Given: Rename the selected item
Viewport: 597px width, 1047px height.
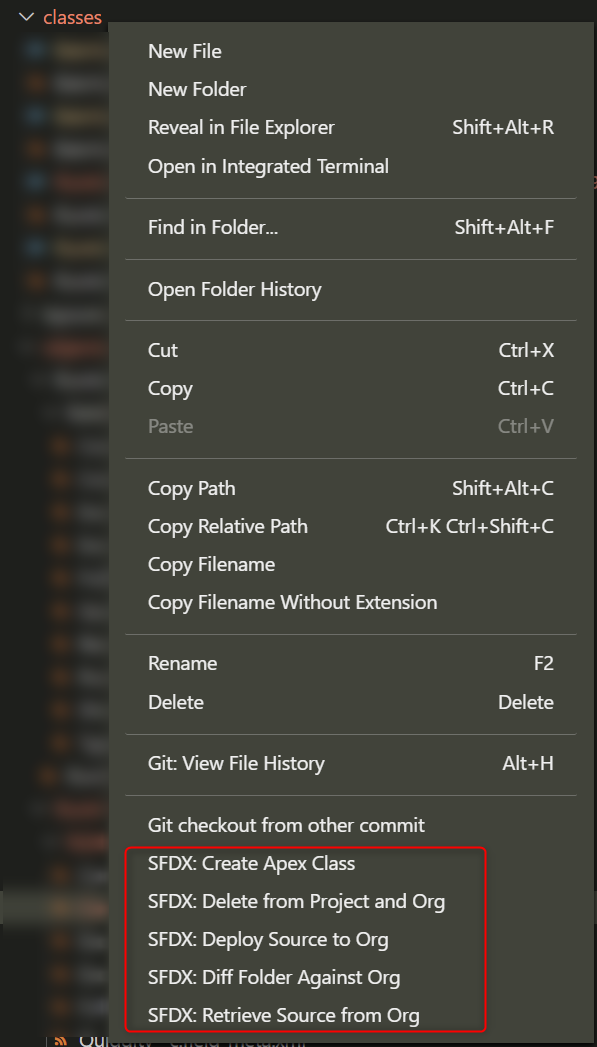Looking at the screenshot, I should tap(183, 663).
